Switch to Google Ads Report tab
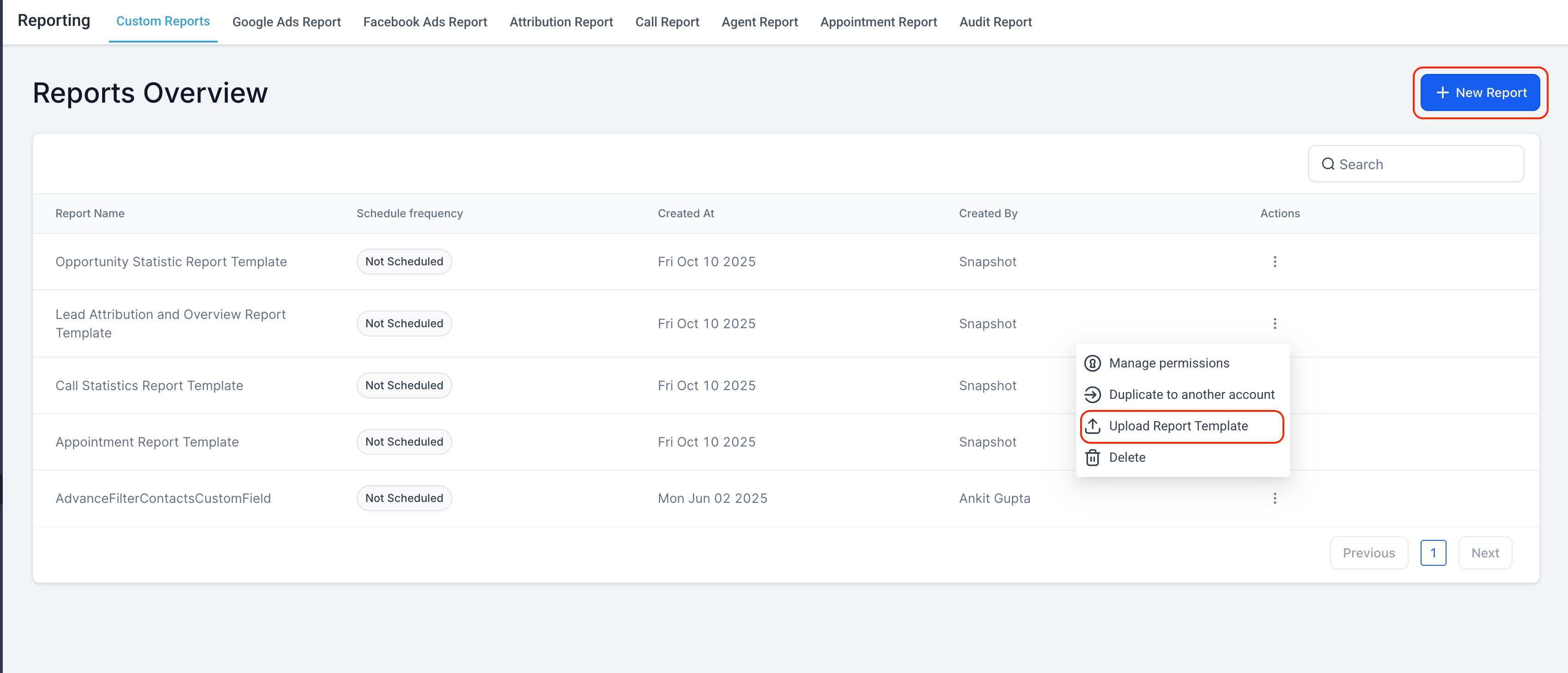 click(x=286, y=22)
